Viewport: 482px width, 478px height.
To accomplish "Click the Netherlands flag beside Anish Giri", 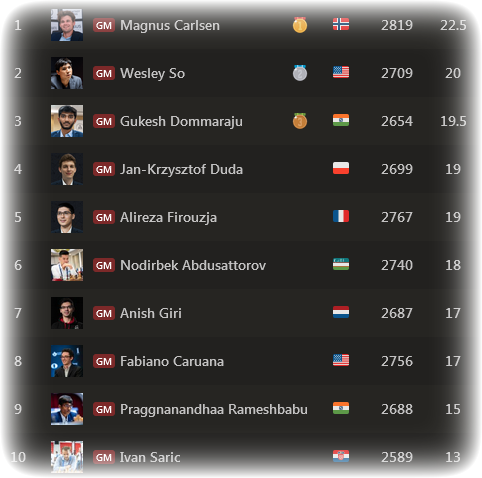I will coord(341,312).
